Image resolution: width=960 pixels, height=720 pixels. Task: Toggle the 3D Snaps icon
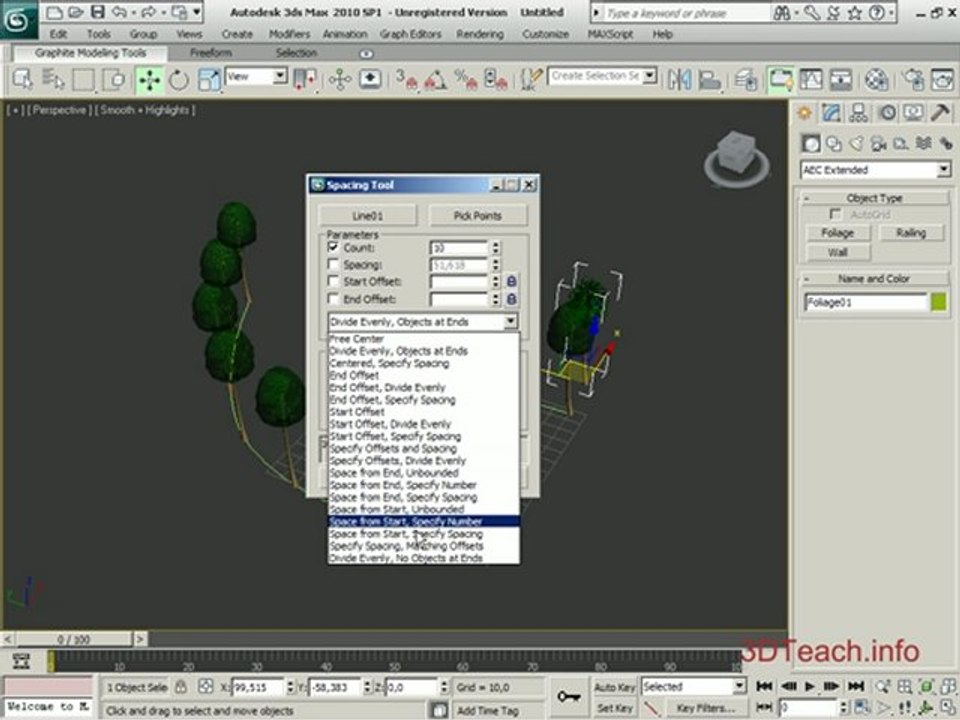406,80
